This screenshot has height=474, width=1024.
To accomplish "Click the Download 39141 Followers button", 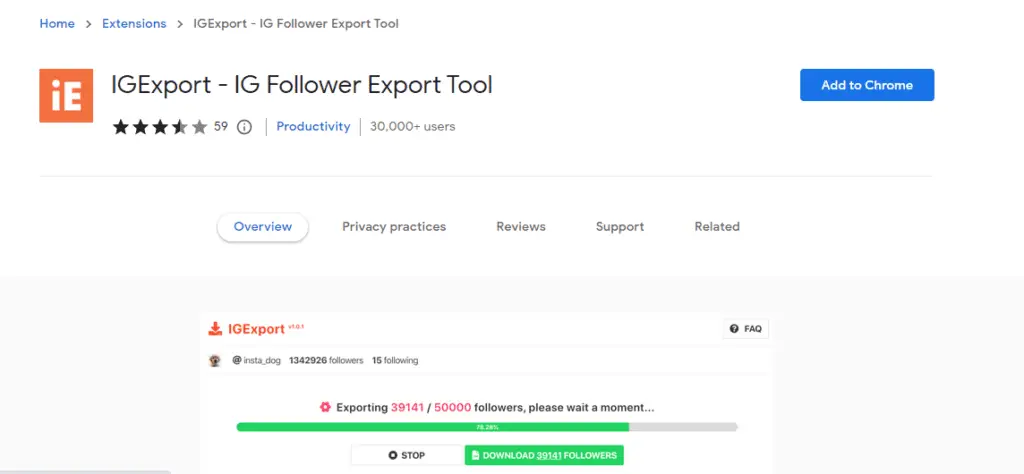I will pos(544,455).
